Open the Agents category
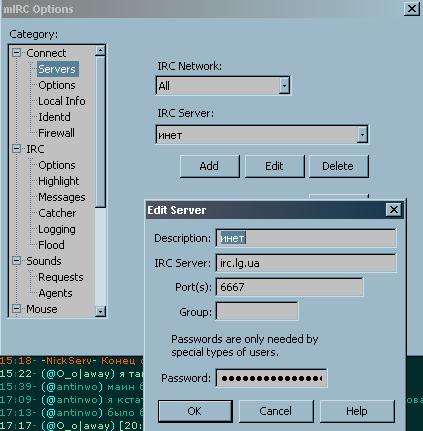Viewport: 423px width, 431px height. (55, 293)
